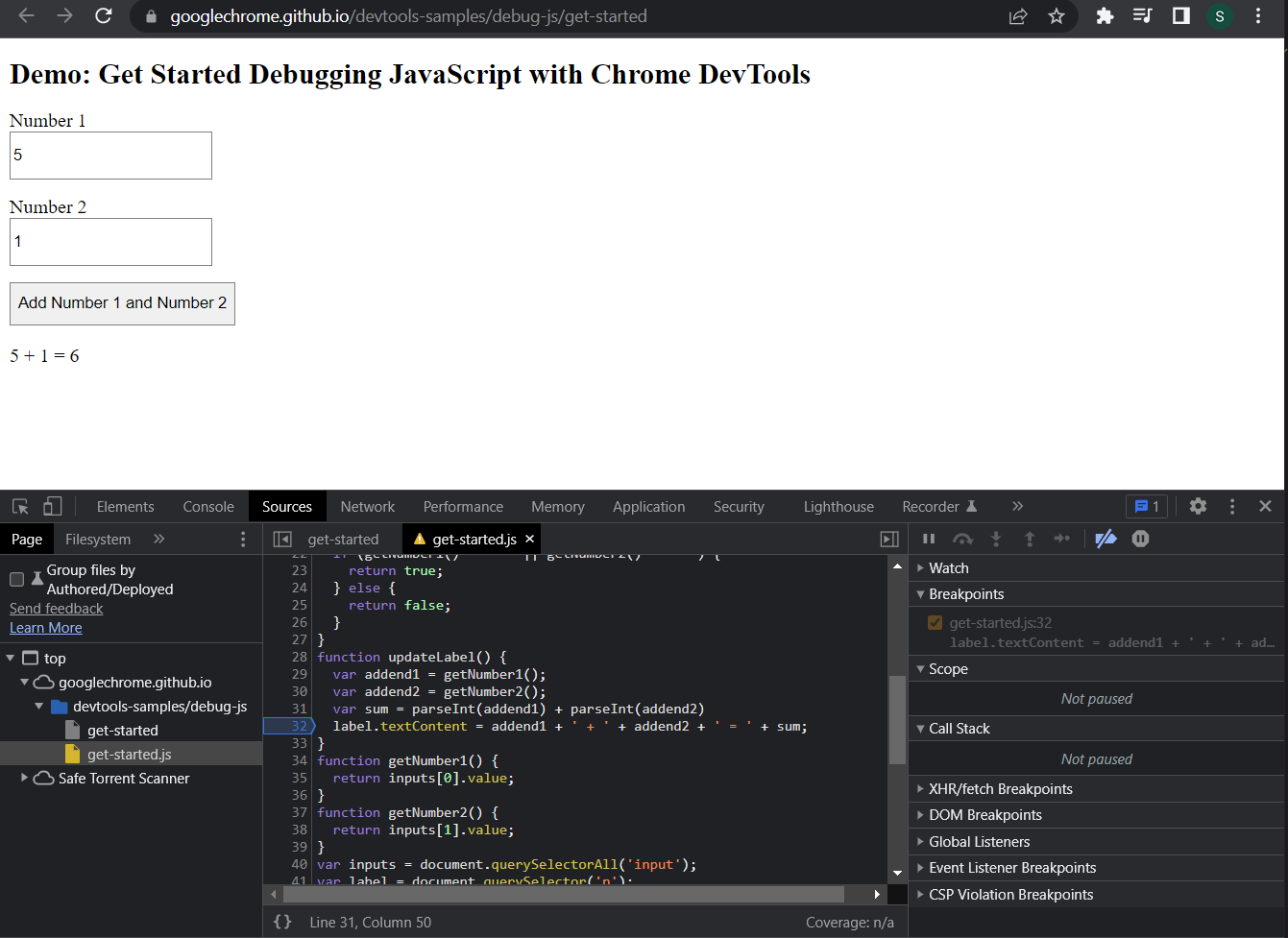The width and height of the screenshot is (1288, 938).
Task: Select the inspect element tool
Action: (19, 506)
